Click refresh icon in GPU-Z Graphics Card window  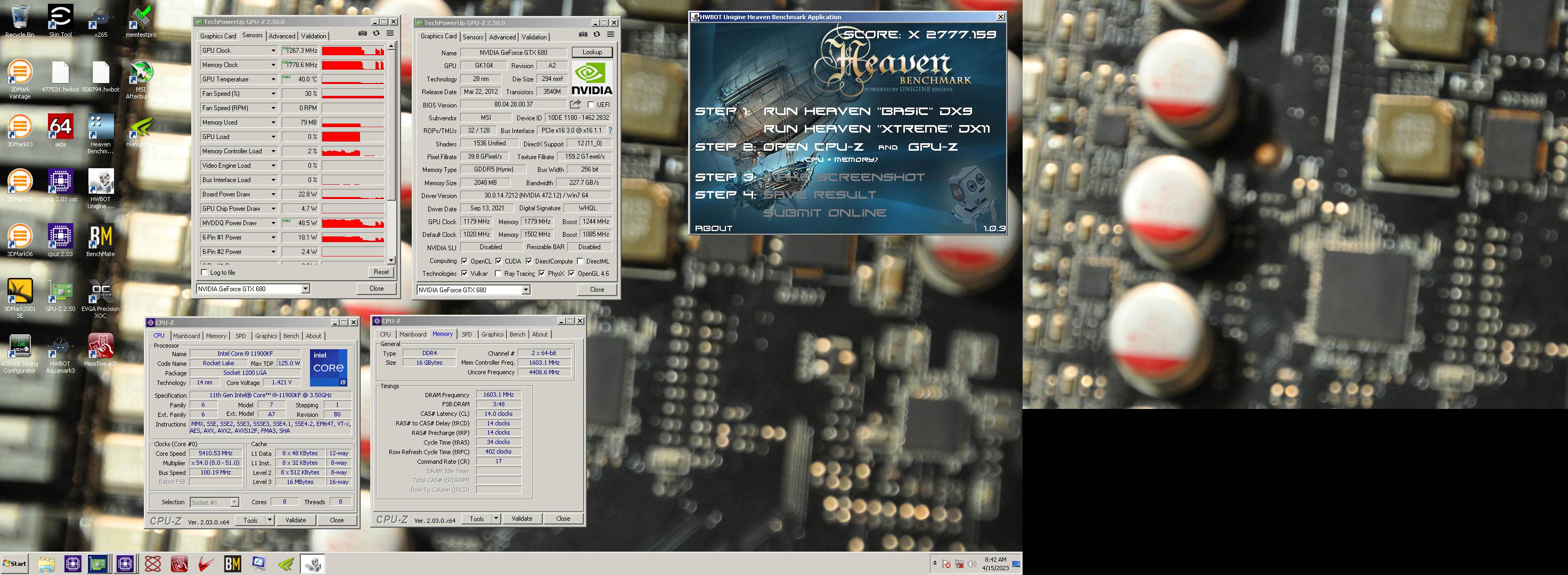point(597,35)
